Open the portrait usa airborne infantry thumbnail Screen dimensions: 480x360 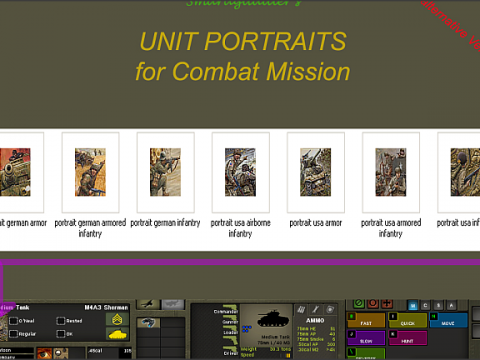pyautogui.click(x=240, y=172)
